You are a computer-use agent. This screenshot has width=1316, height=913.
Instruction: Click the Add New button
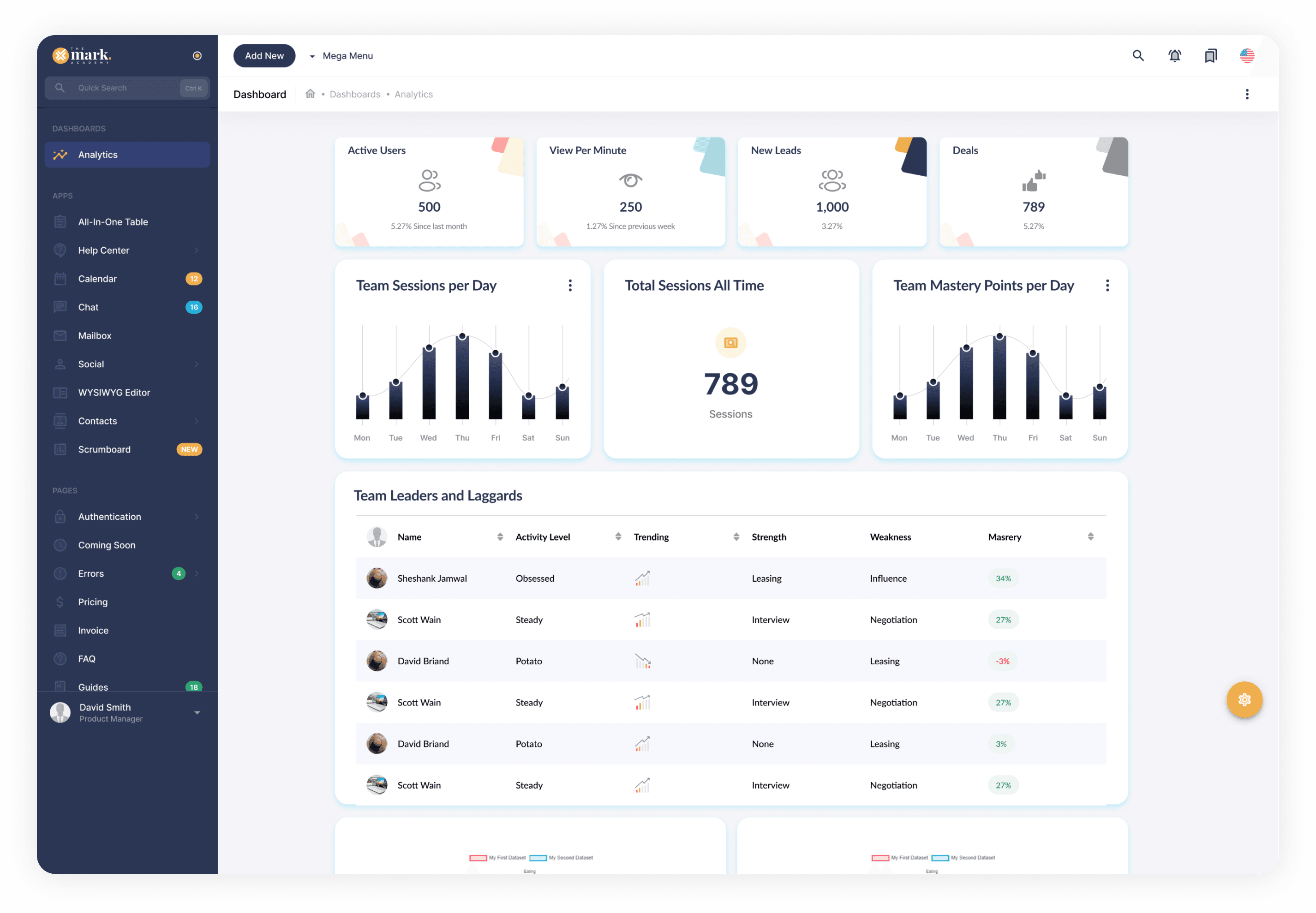[x=264, y=55]
